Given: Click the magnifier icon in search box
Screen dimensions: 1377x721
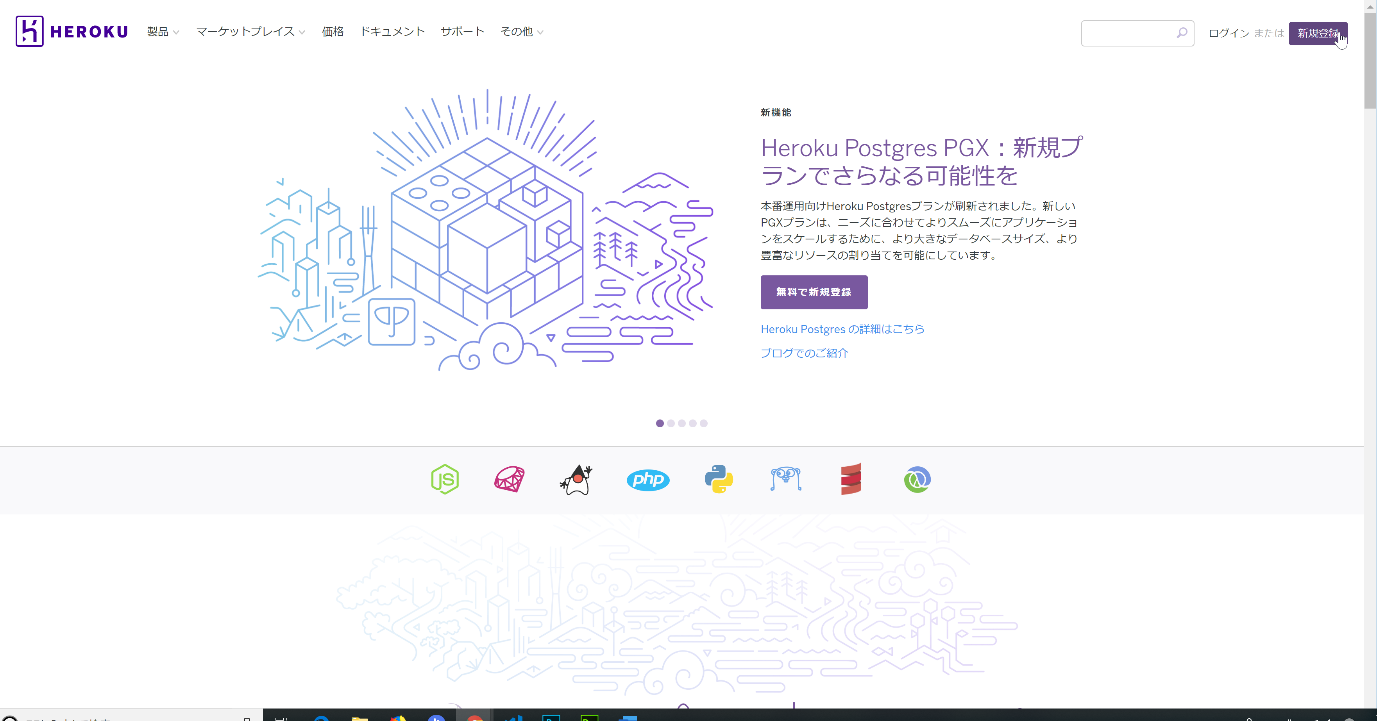Looking at the screenshot, I should 1182,33.
